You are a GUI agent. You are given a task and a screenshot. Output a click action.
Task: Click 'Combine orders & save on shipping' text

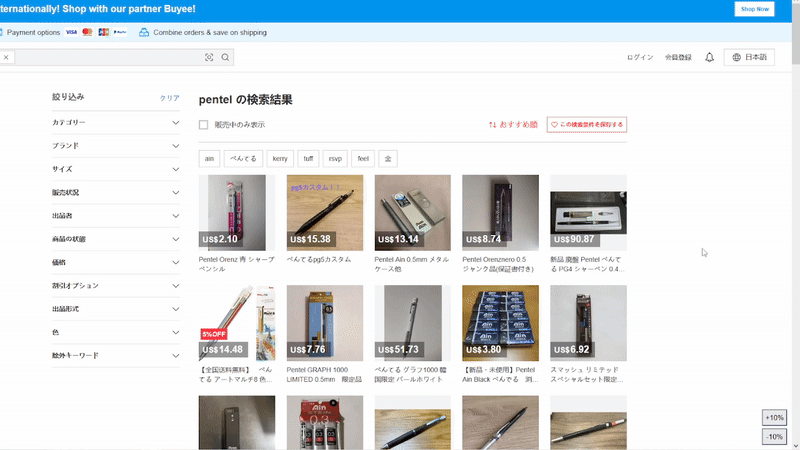210,32
